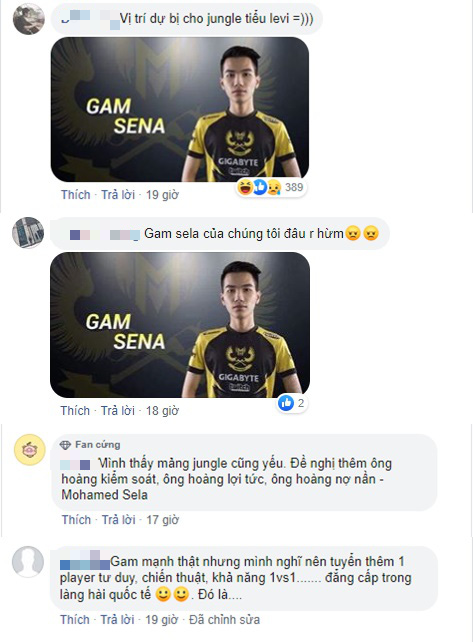Like the 'Gam sela của chúng tôi' comment
Screen dimensions: 473x642
point(75,410)
